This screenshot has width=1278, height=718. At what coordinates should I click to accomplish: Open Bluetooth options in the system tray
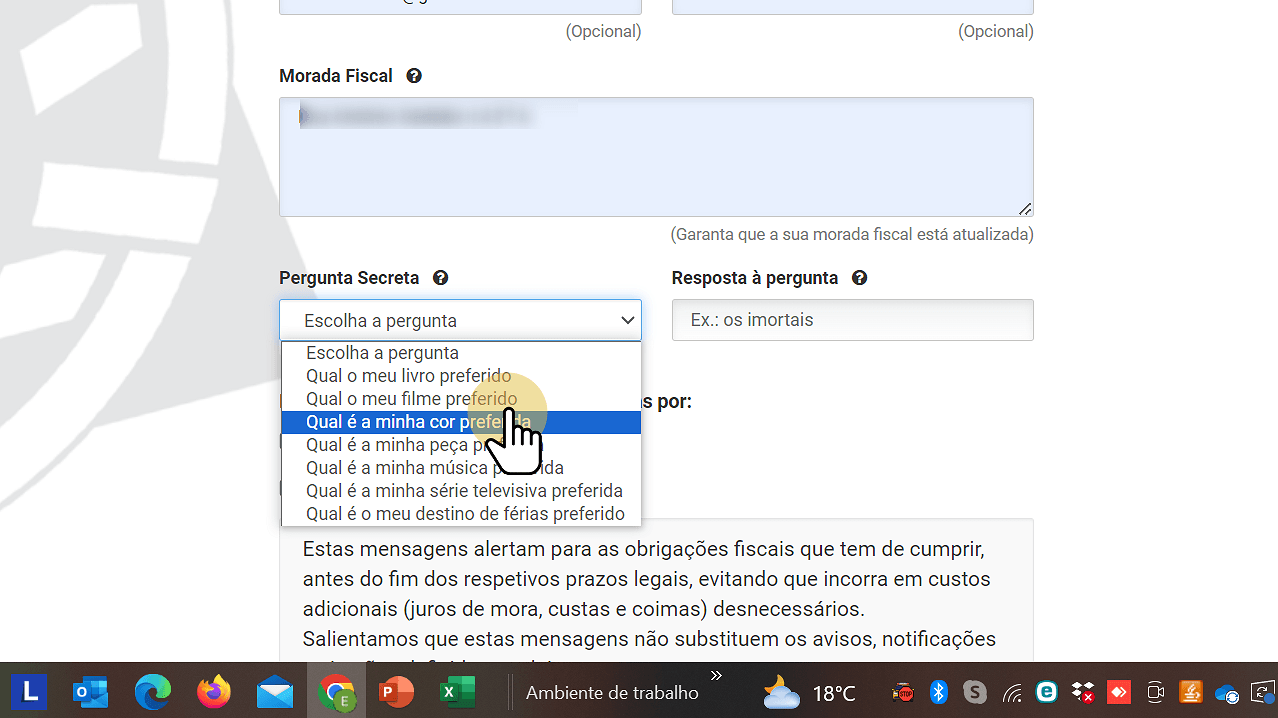[x=938, y=691]
